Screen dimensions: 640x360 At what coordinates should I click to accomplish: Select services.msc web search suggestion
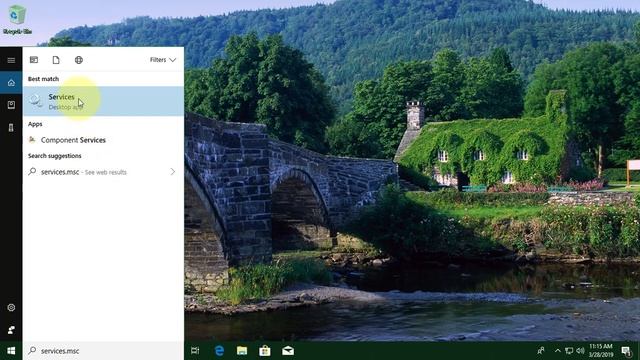point(103,172)
